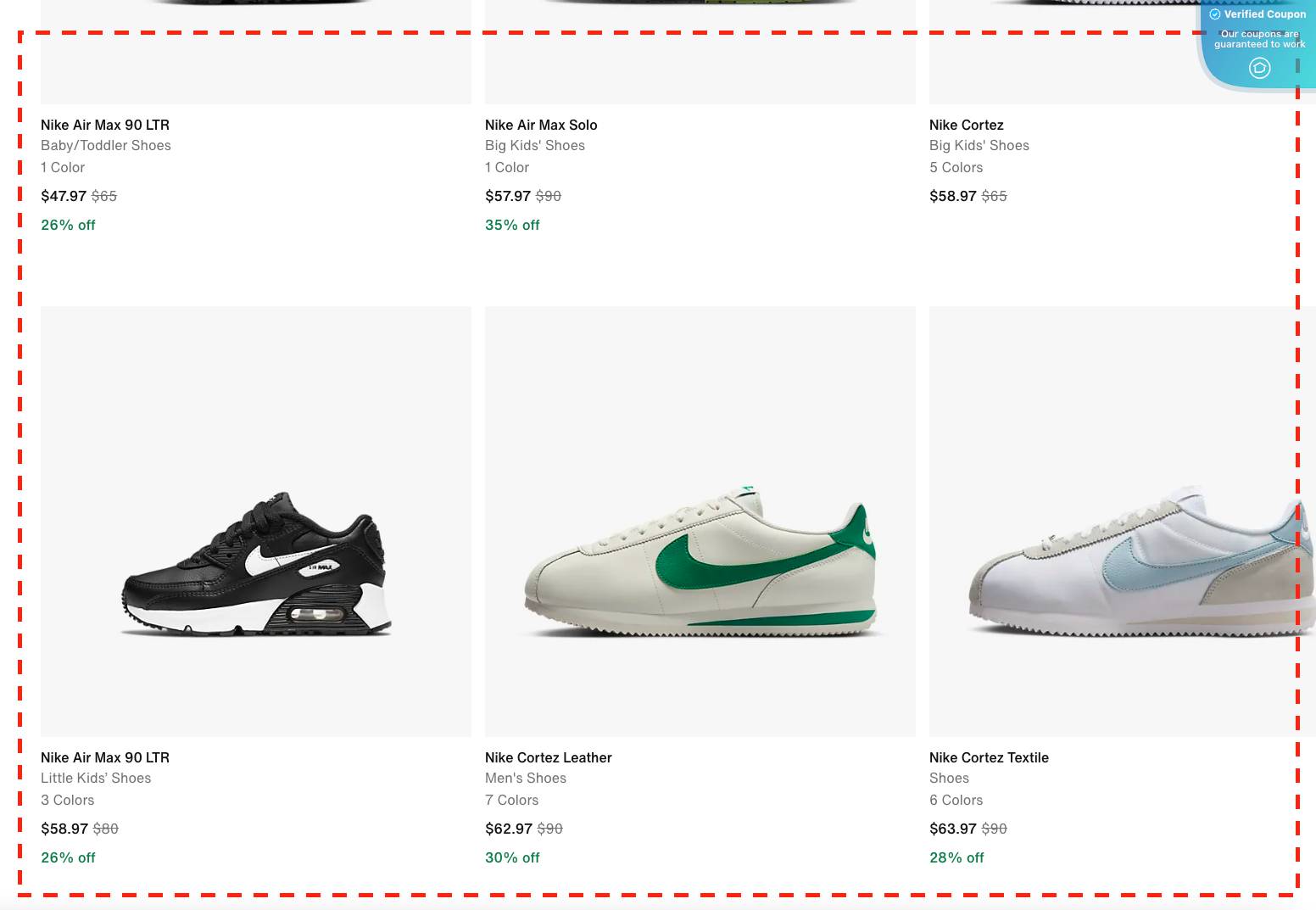Click "7 Colors" under Nike Cortez Leather
The height and width of the screenshot is (910, 1316).
click(x=511, y=800)
